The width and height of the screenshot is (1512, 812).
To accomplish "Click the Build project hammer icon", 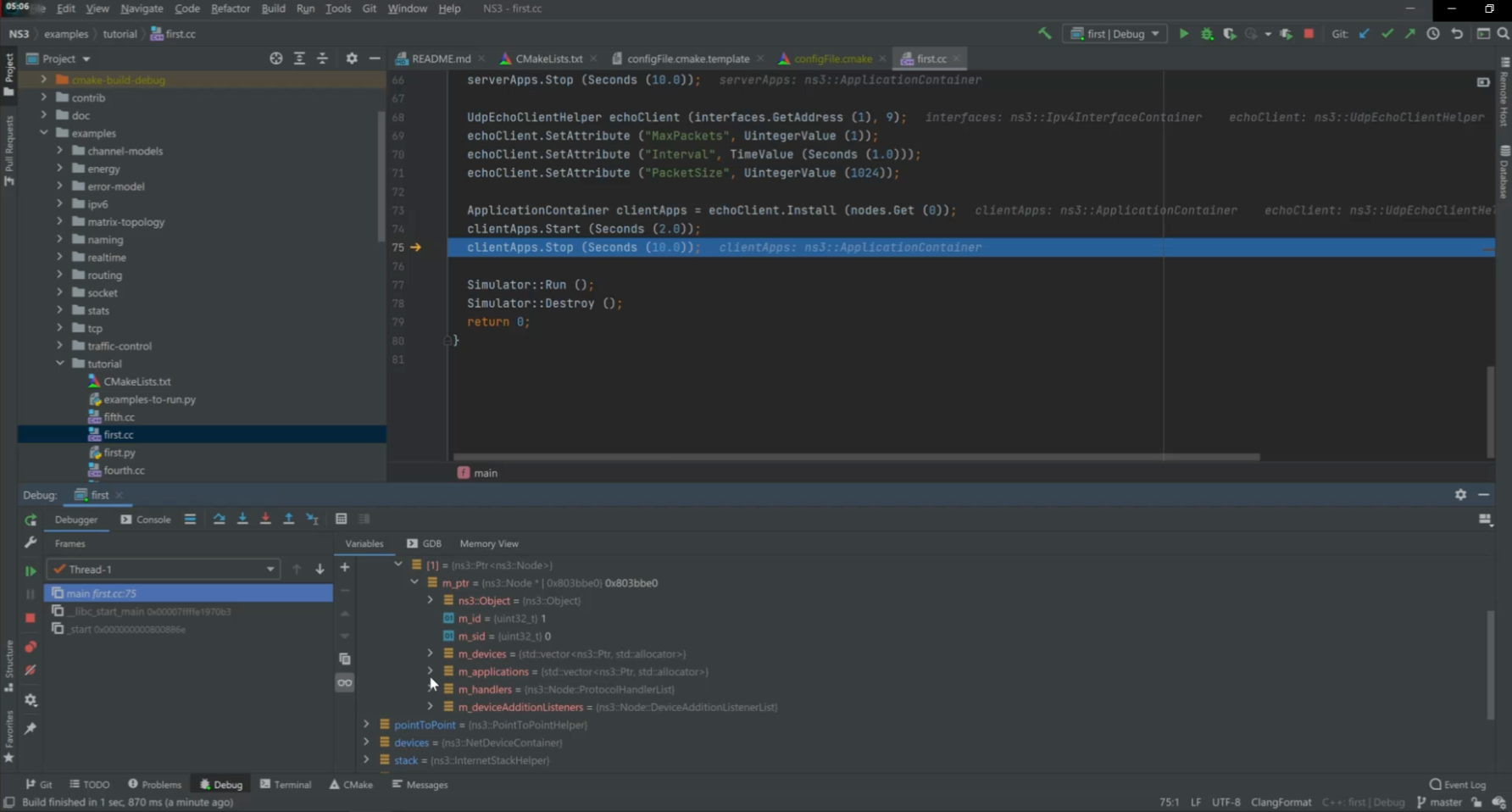I will (1044, 34).
